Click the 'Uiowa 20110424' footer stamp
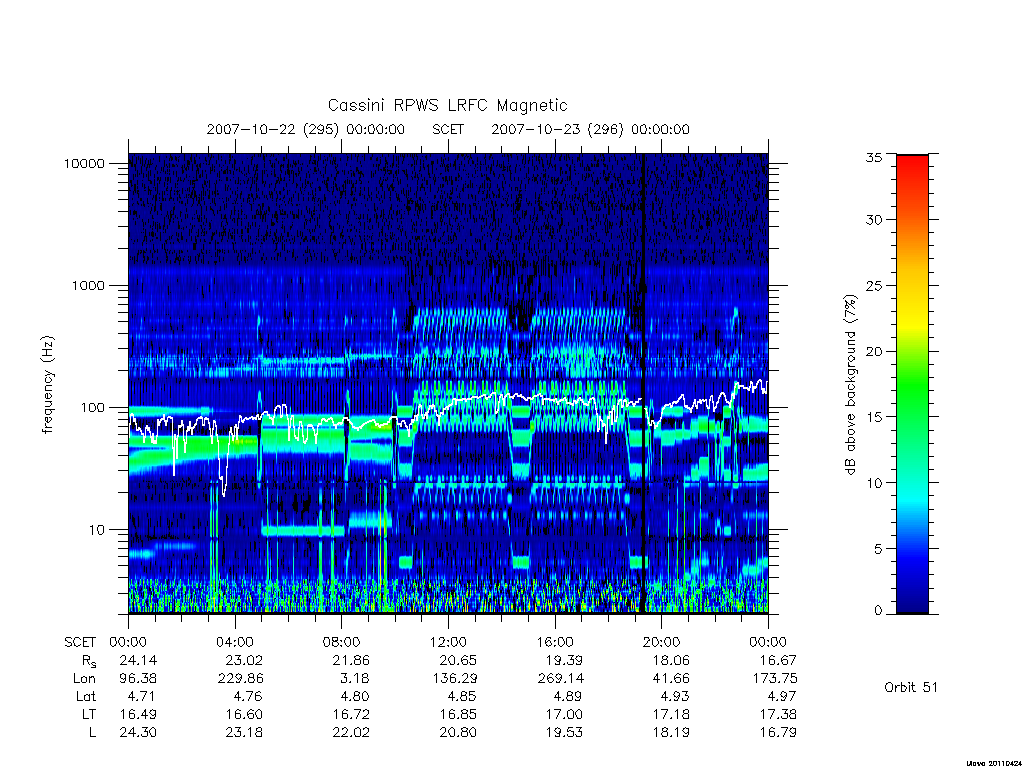 (x=993, y=763)
